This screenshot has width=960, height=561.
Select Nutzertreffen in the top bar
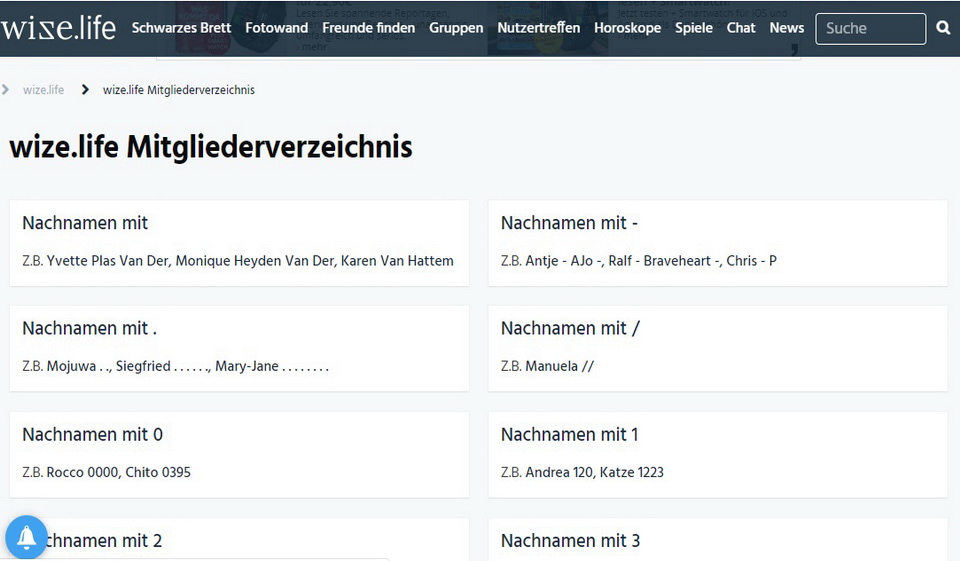tap(538, 28)
